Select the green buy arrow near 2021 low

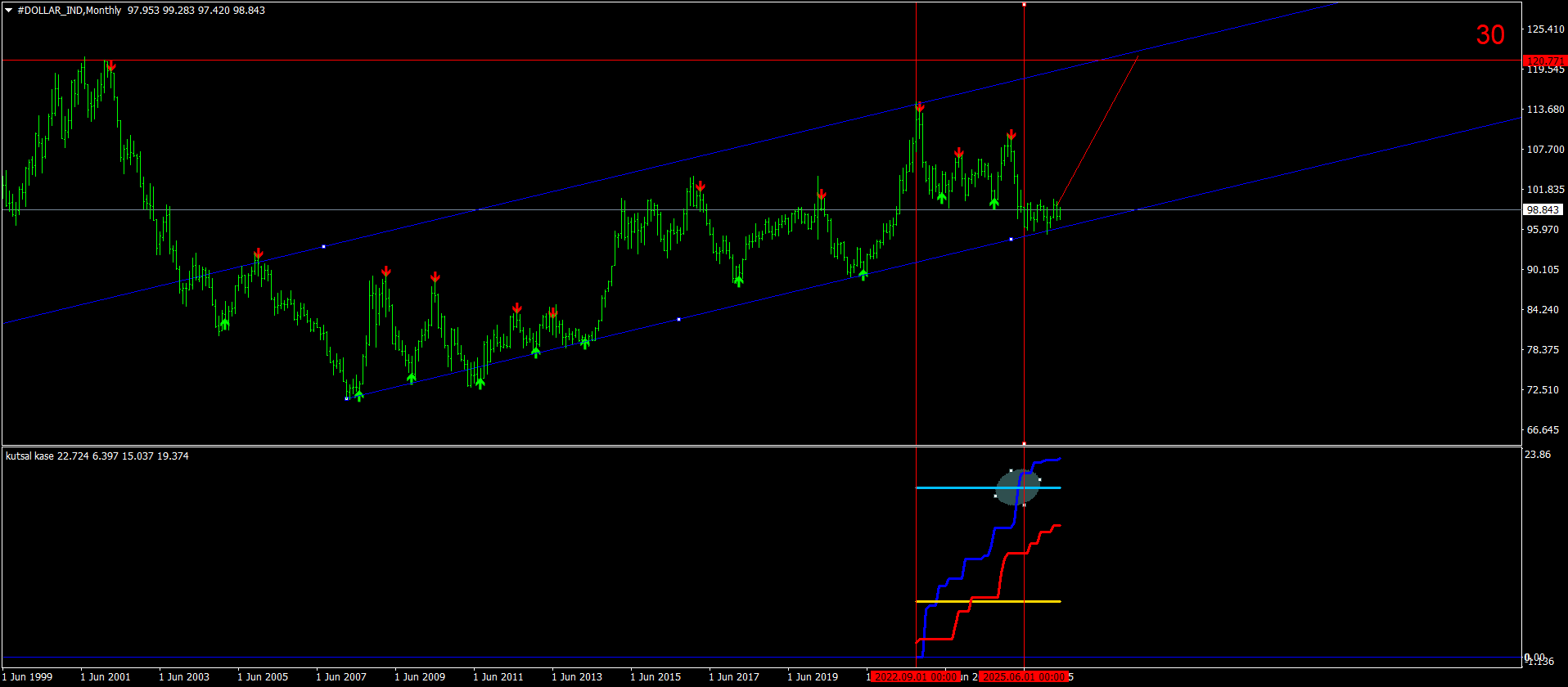pyautogui.click(x=863, y=275)
